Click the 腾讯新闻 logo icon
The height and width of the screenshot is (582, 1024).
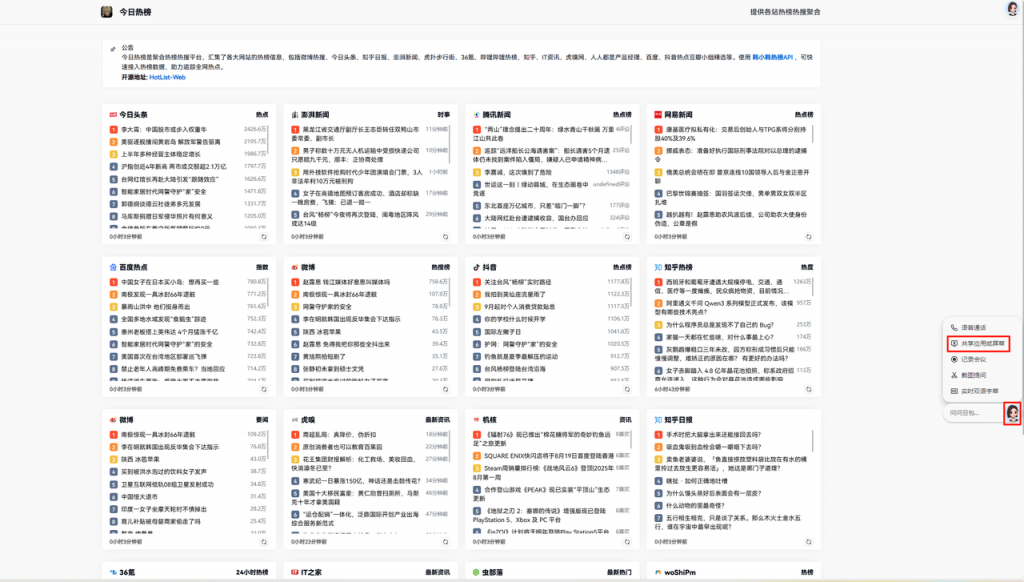click(x=476, y=115)
